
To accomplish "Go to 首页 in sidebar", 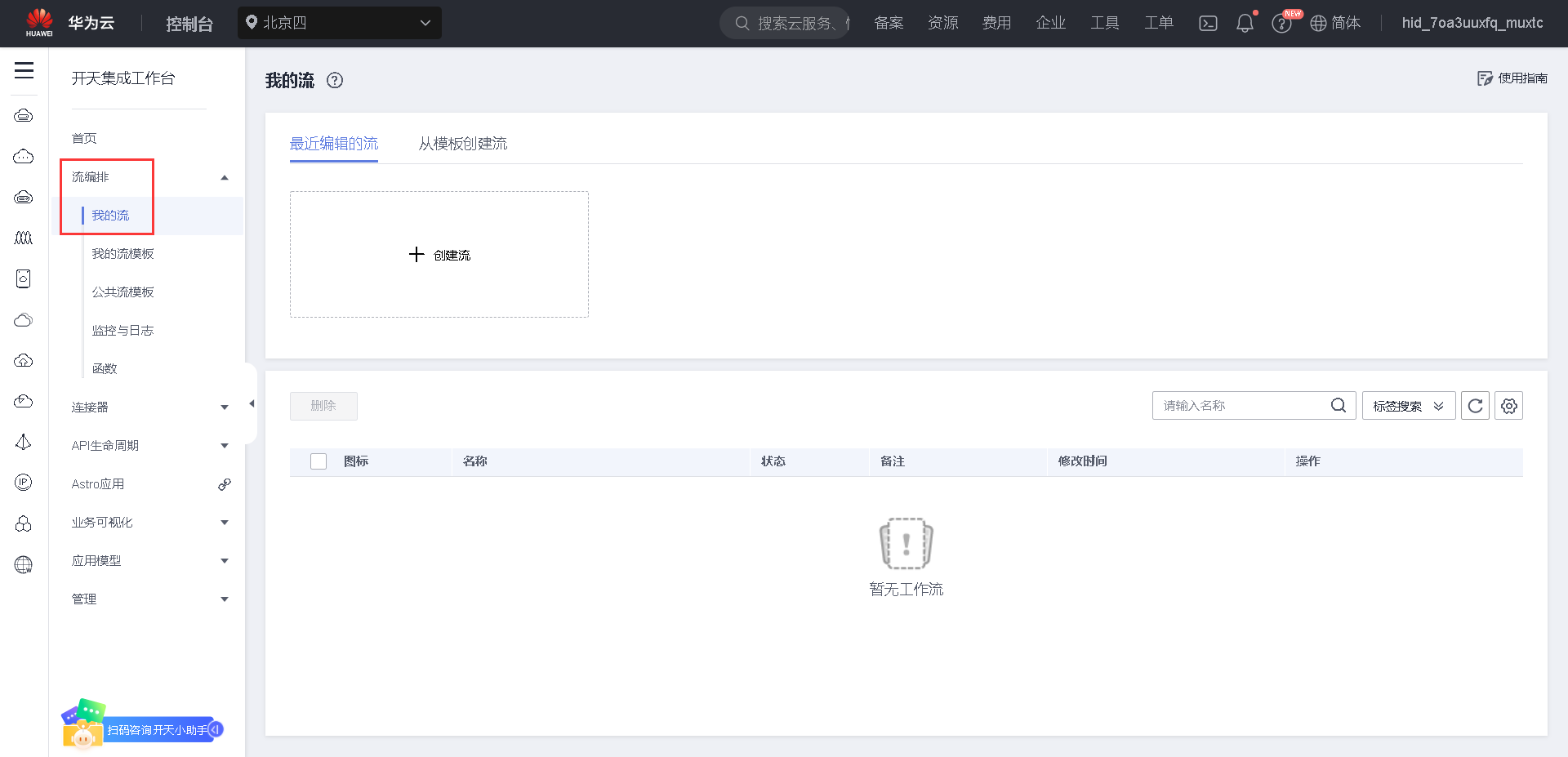I will click(84, 139).
